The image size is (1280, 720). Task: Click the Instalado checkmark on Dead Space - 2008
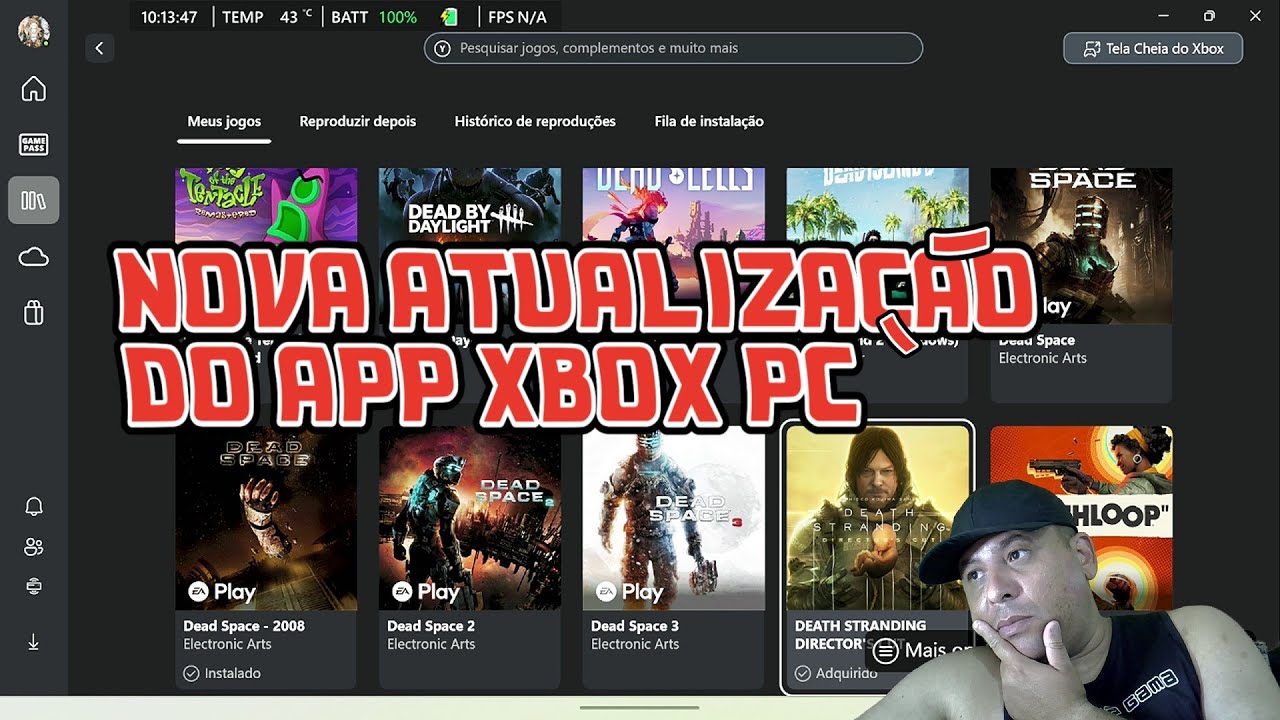point(191,673)
